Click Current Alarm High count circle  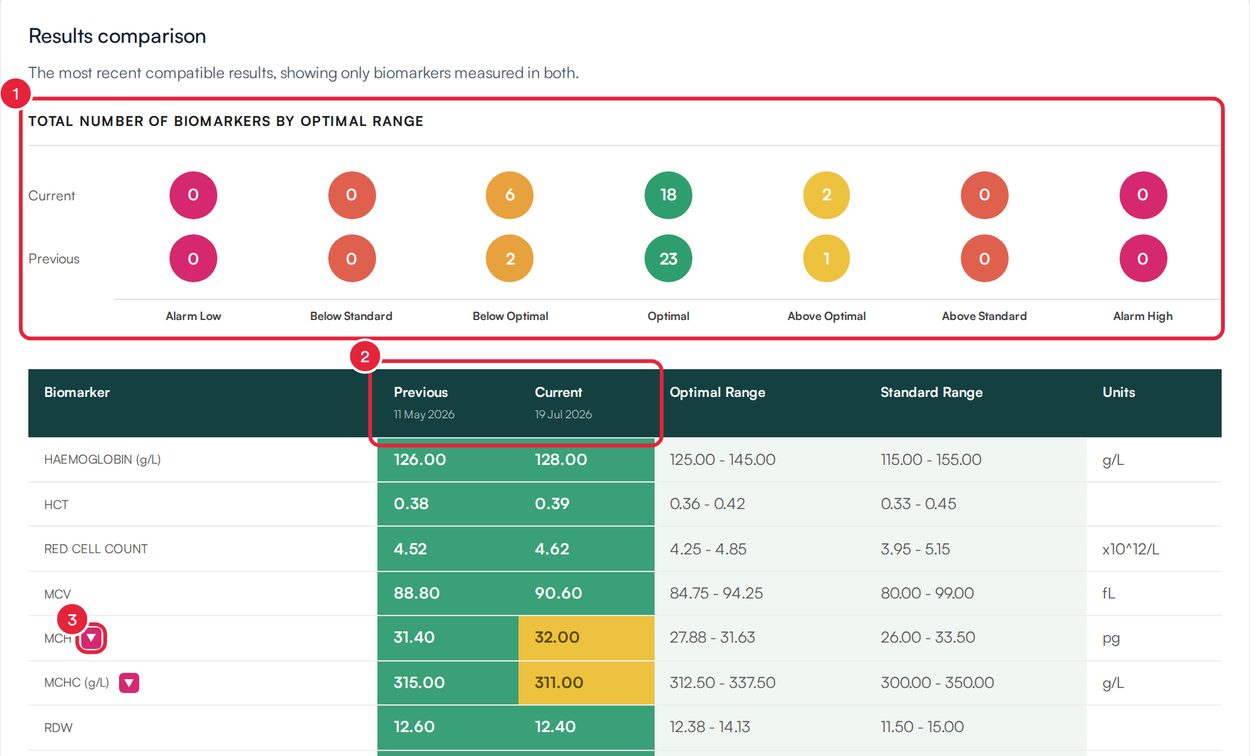(x=1142, y=195)
